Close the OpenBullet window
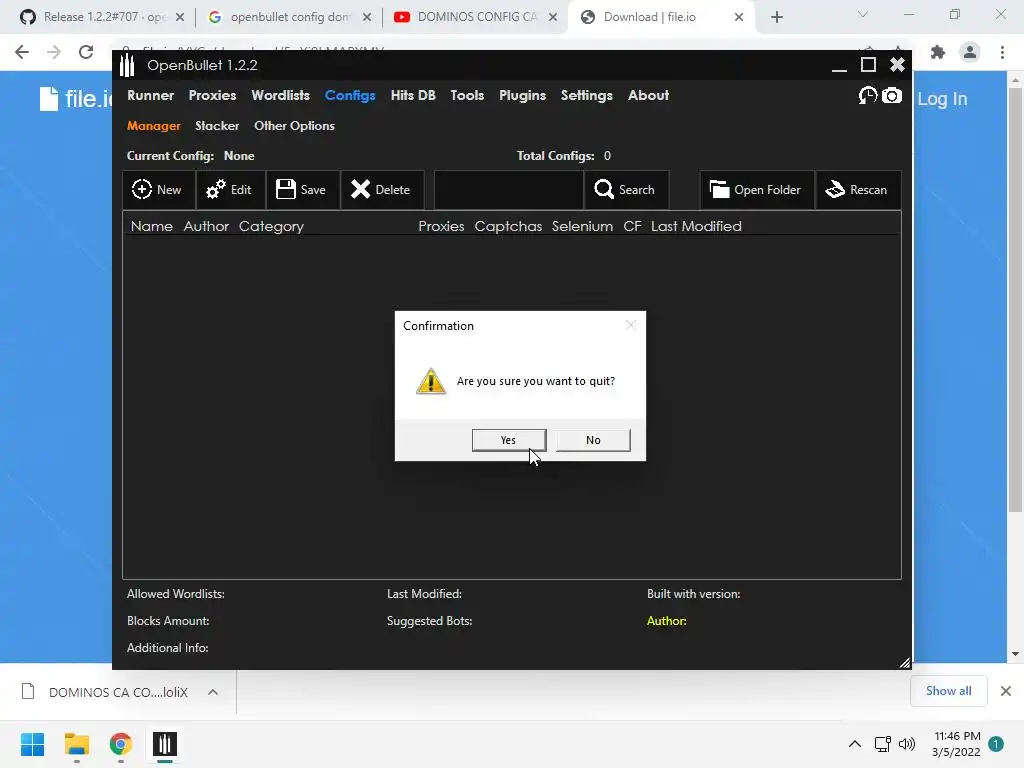This screenshot has width=1024, height=768. click(x=897, y=64)
